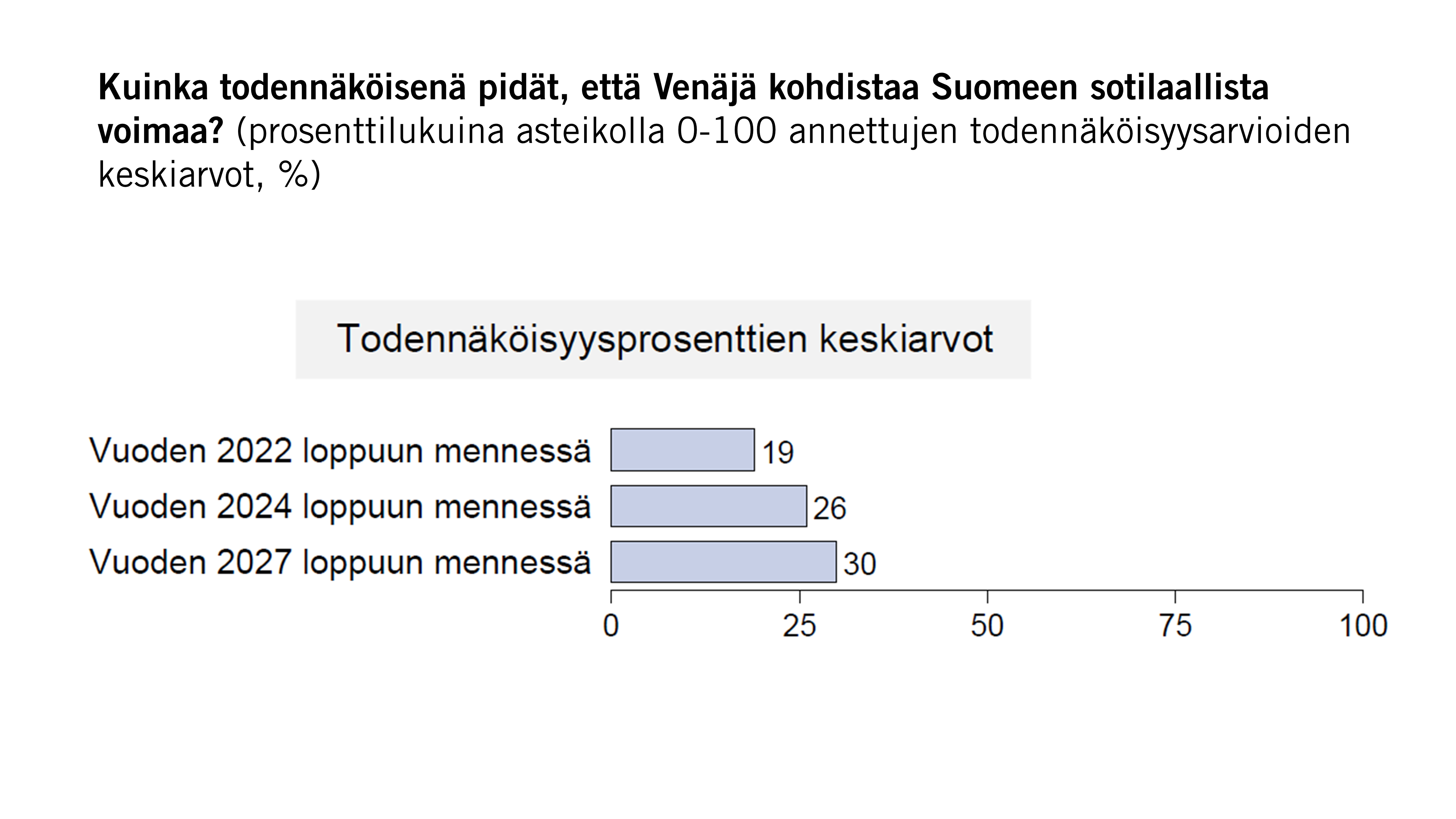Click the bold word 'voimaa?' in the title
This screenshot has height=819, width=1456.
(161, 132)
